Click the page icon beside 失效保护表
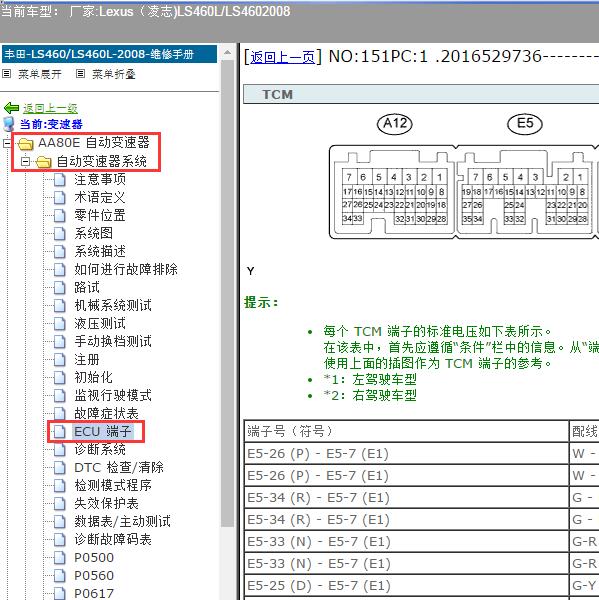 click(60, 504)
